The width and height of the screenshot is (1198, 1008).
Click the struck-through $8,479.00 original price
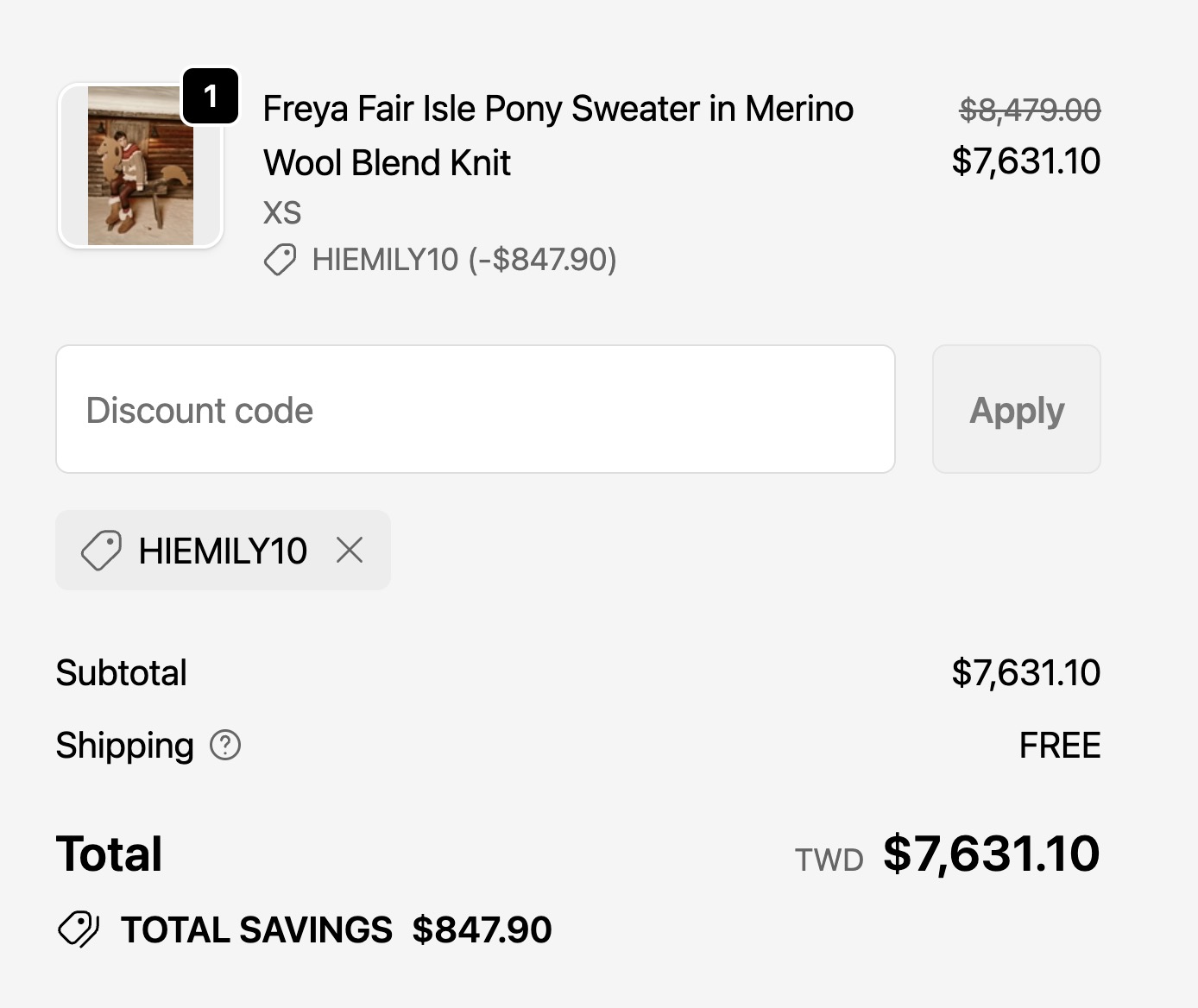(x=1030, y=110)
